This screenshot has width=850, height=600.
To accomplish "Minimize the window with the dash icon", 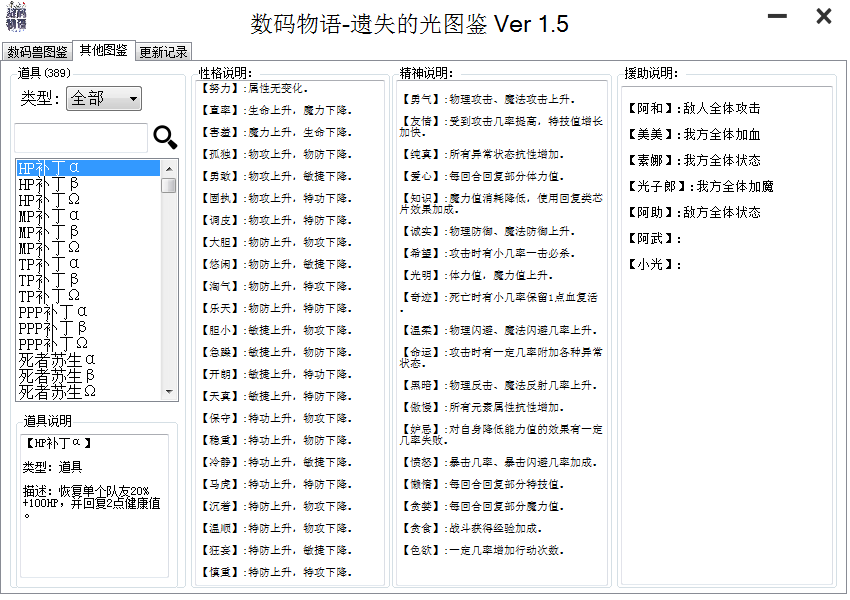I will point(777,16).
